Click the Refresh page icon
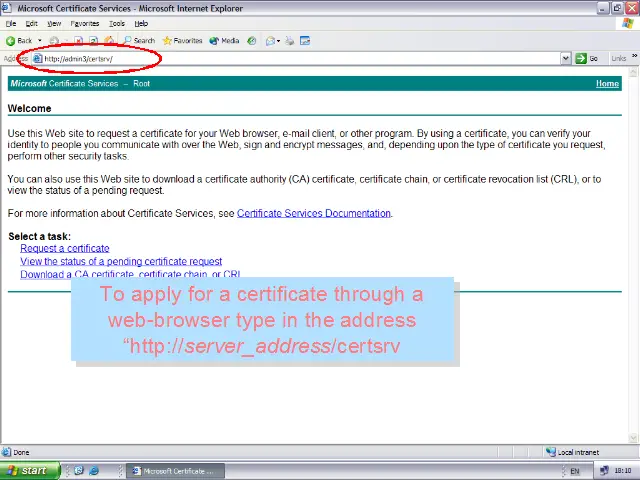640x480 pixels. click(93, 40)
